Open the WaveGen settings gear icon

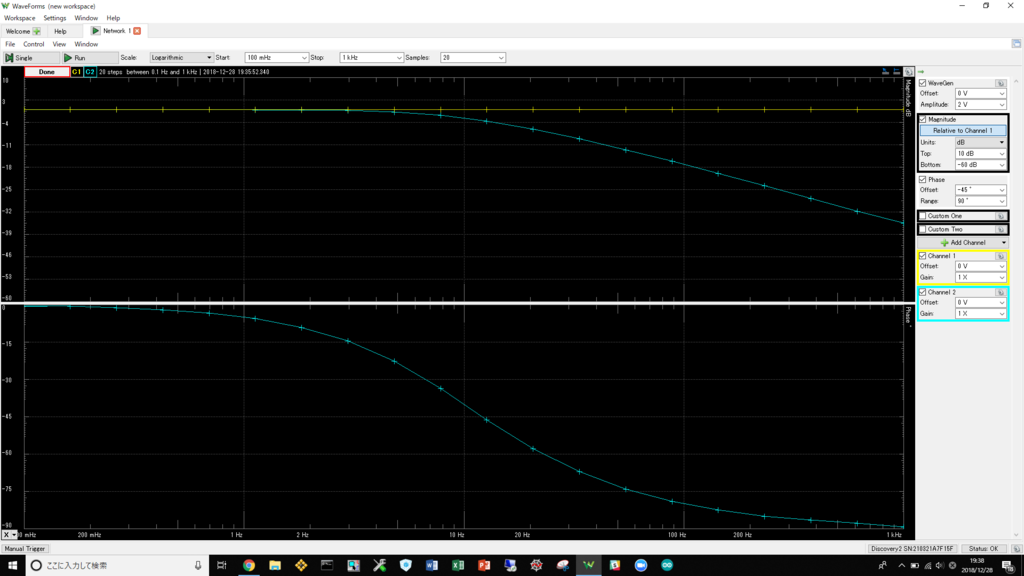point(1000,83)
